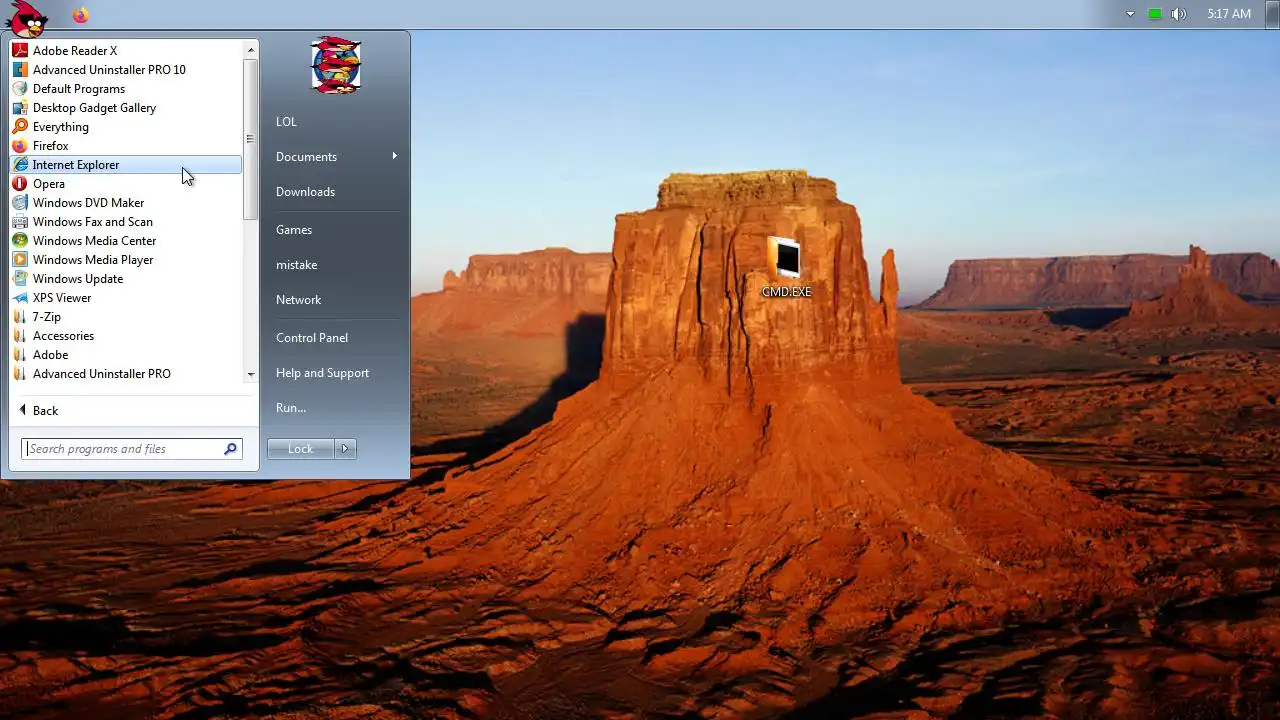Click the Opera browser icon

pyautogui.click(x=19, y=183)
